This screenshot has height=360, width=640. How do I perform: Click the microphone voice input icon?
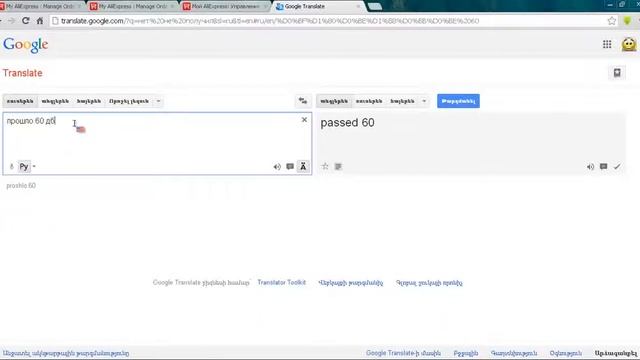click(11, 167)
